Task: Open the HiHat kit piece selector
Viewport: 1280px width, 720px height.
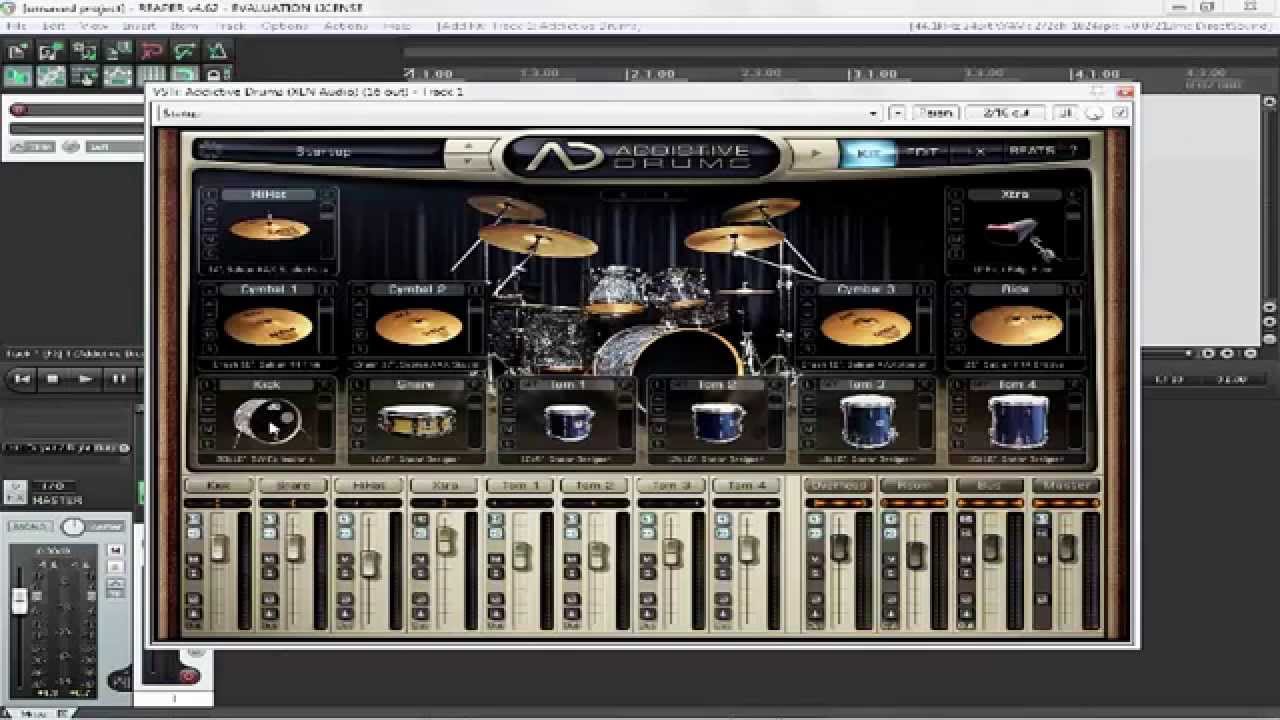Action: (268, 194)
